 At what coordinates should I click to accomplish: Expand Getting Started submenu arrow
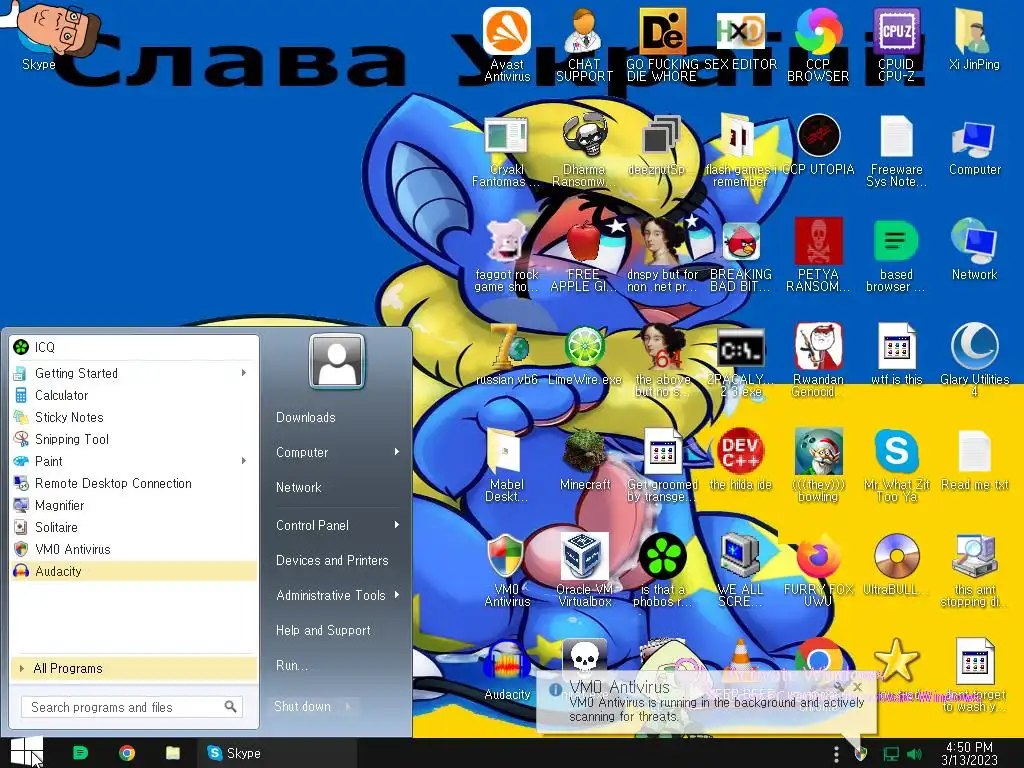(x=244, y=373)
